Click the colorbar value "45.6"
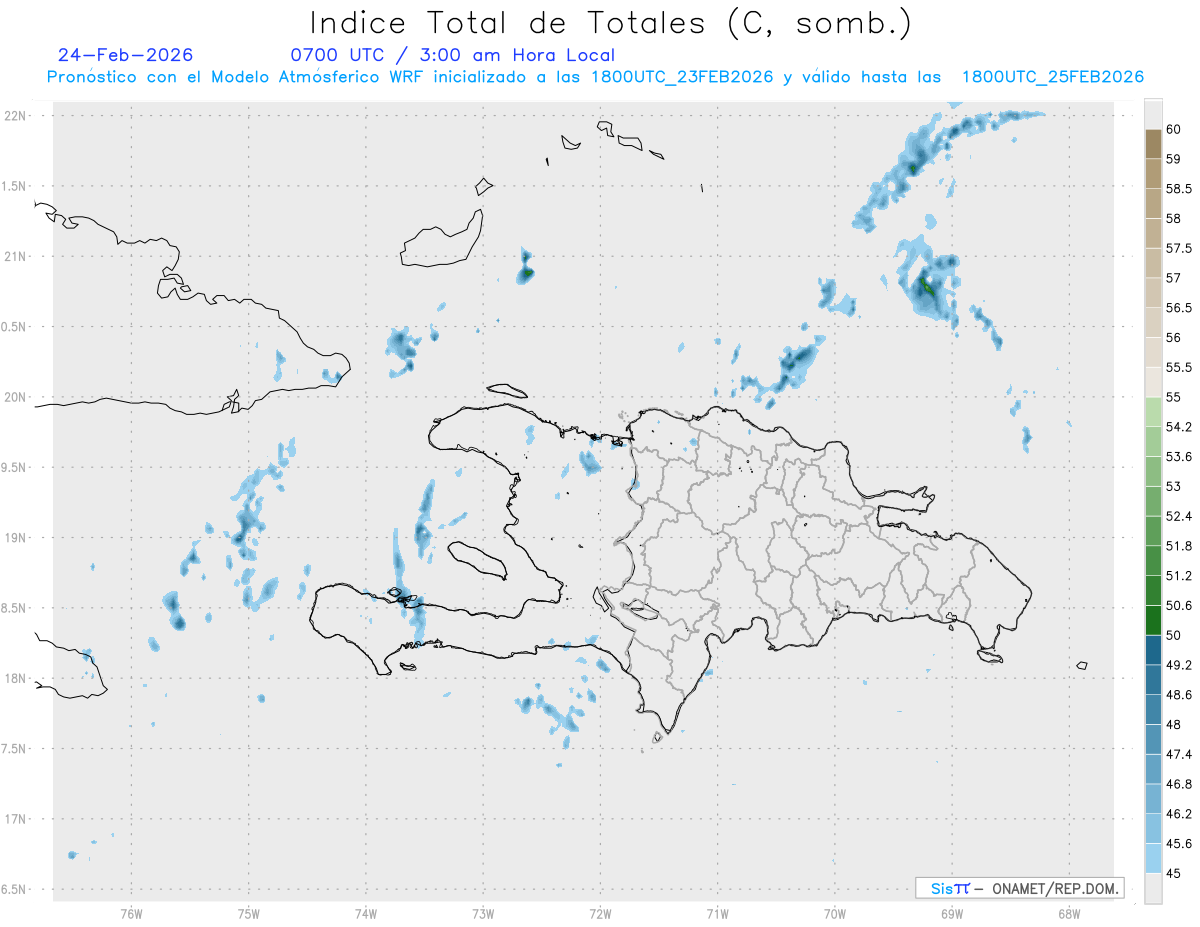 [x=1178, y=844]
